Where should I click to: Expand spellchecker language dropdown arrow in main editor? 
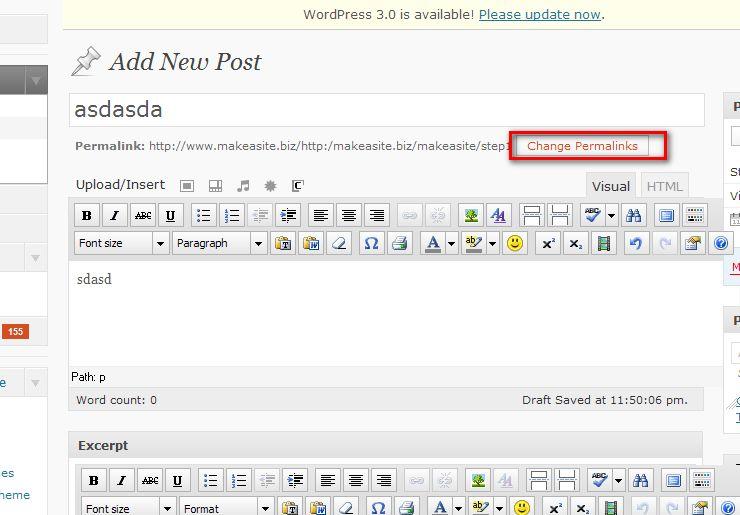(610, 215)
